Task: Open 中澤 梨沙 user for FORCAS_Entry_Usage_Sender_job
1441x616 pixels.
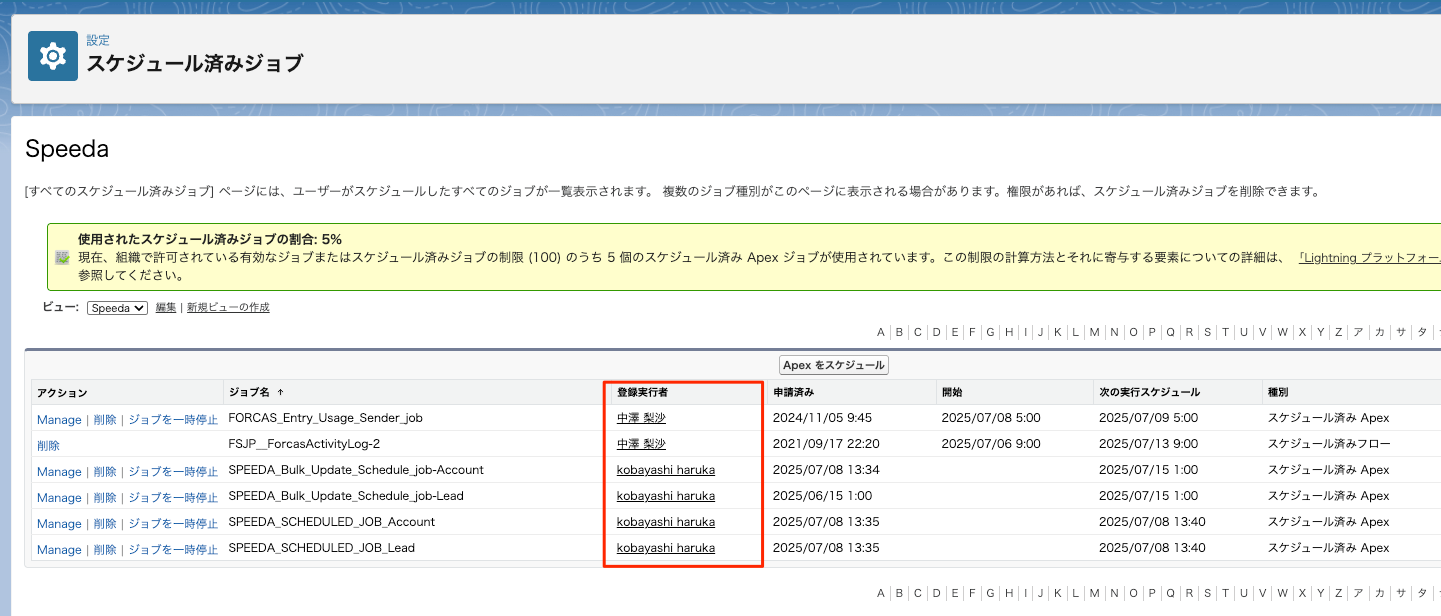Action: [641, 418]
